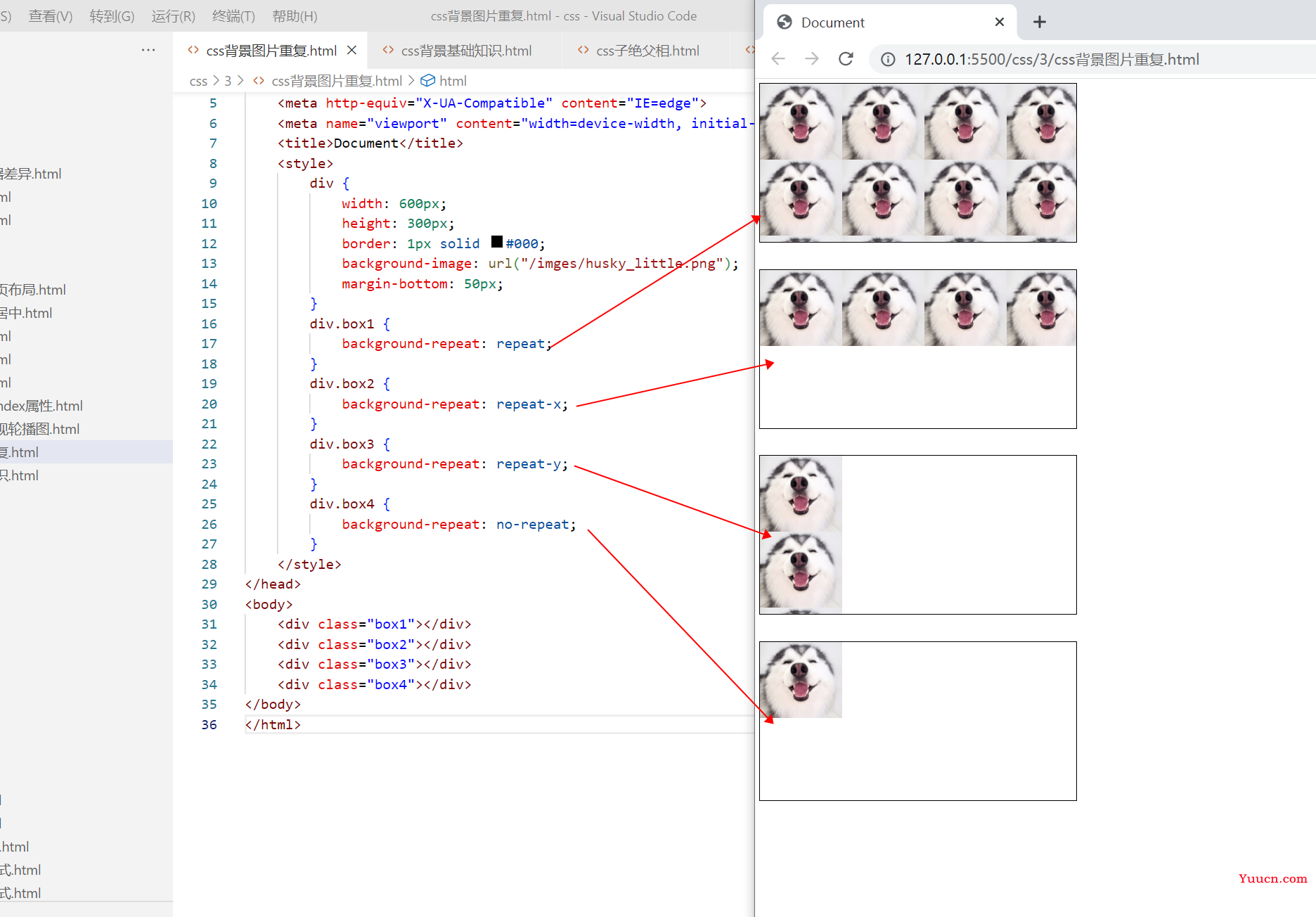Click the closing </html> tag line
Screen dimensions: 1316x917
click(x=273, y=724)
